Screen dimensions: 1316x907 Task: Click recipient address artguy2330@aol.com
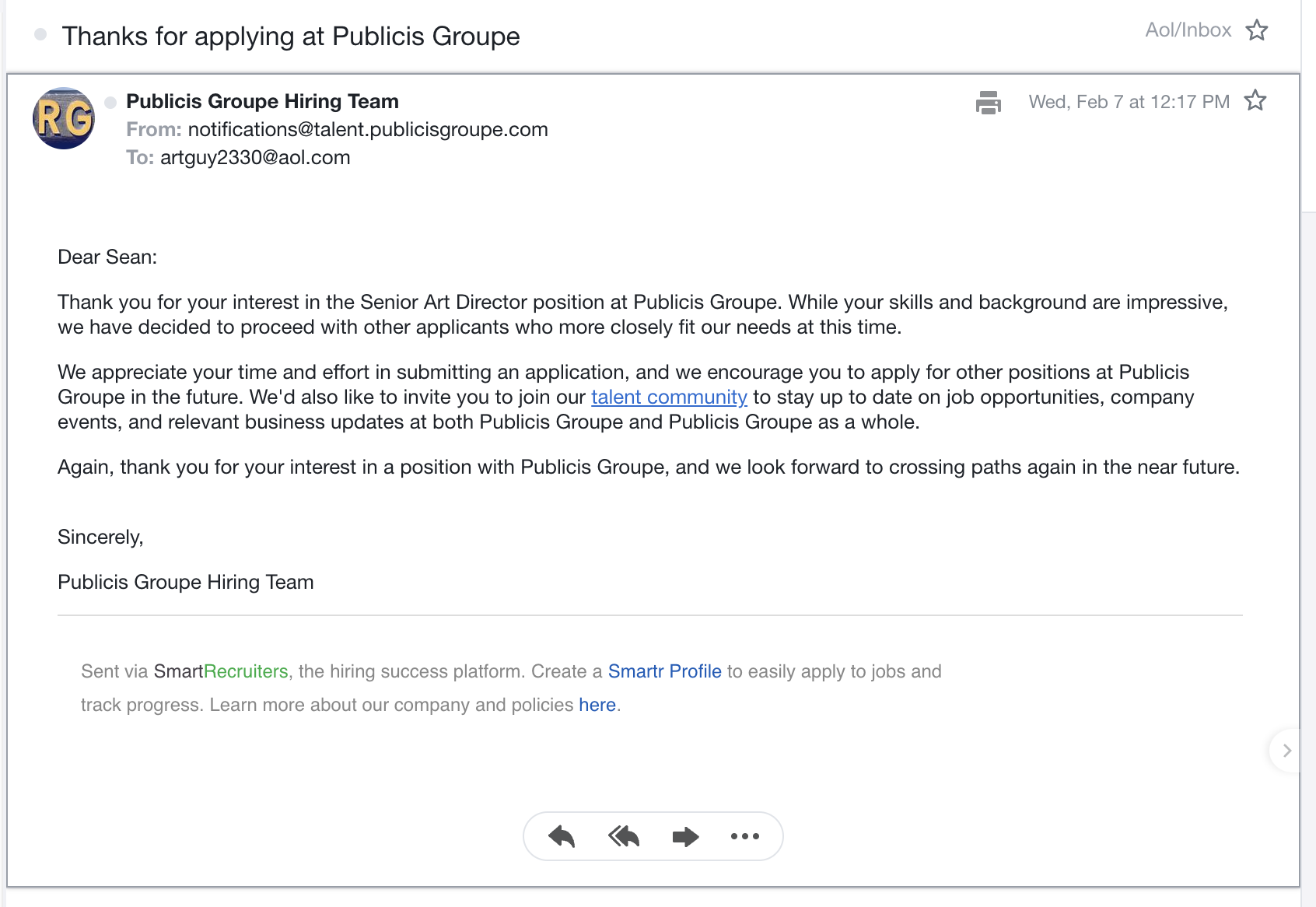255,157
